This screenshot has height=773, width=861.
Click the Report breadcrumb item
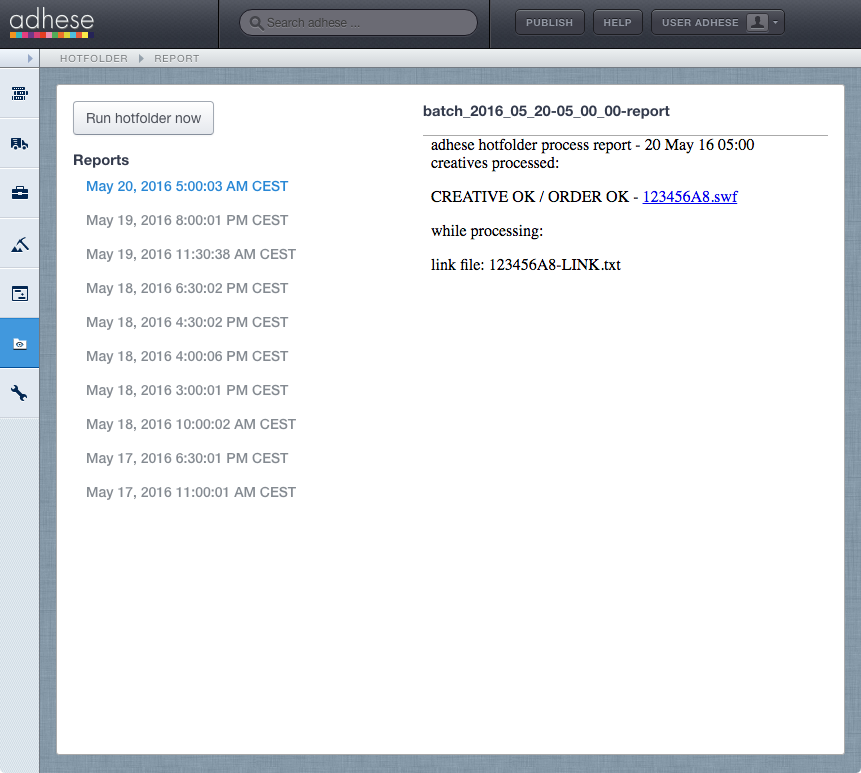click(x=177, y=58)
